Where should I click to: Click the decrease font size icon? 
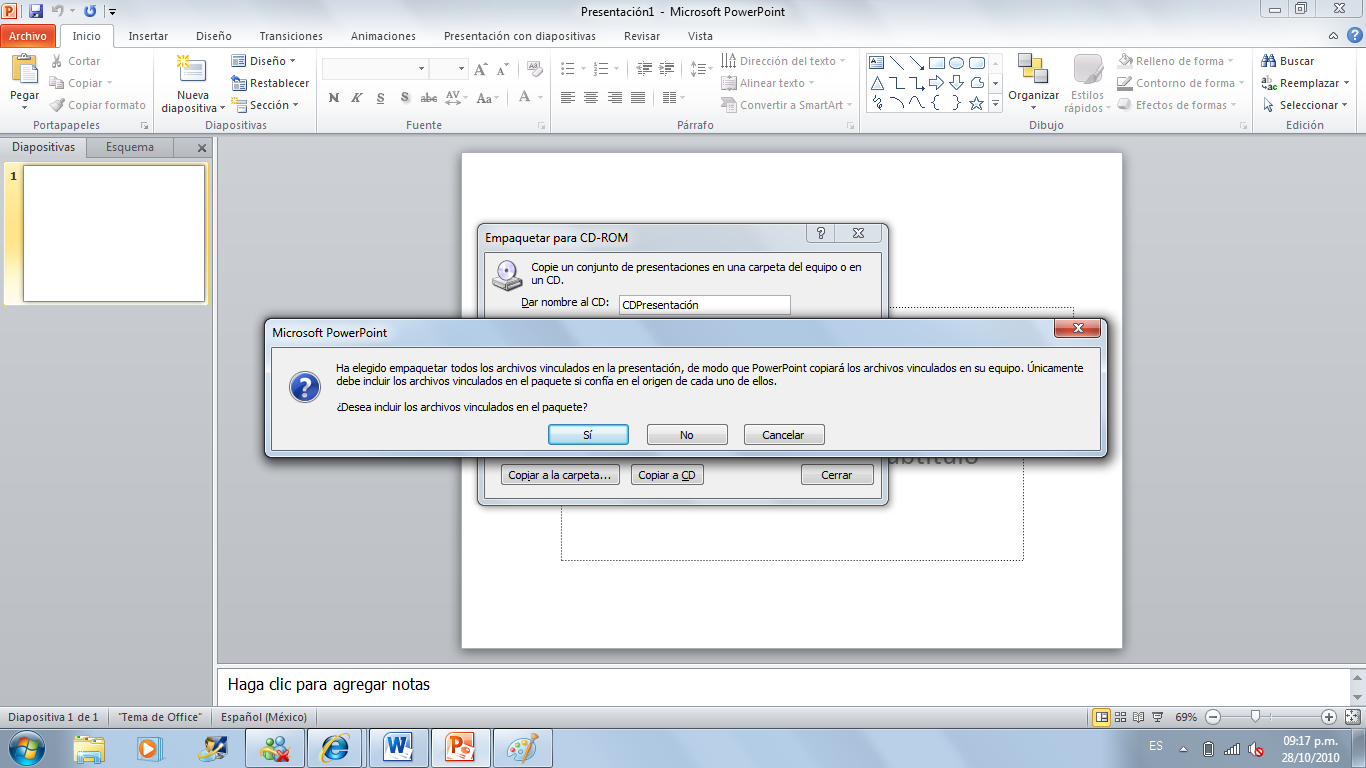click(502, 70)
